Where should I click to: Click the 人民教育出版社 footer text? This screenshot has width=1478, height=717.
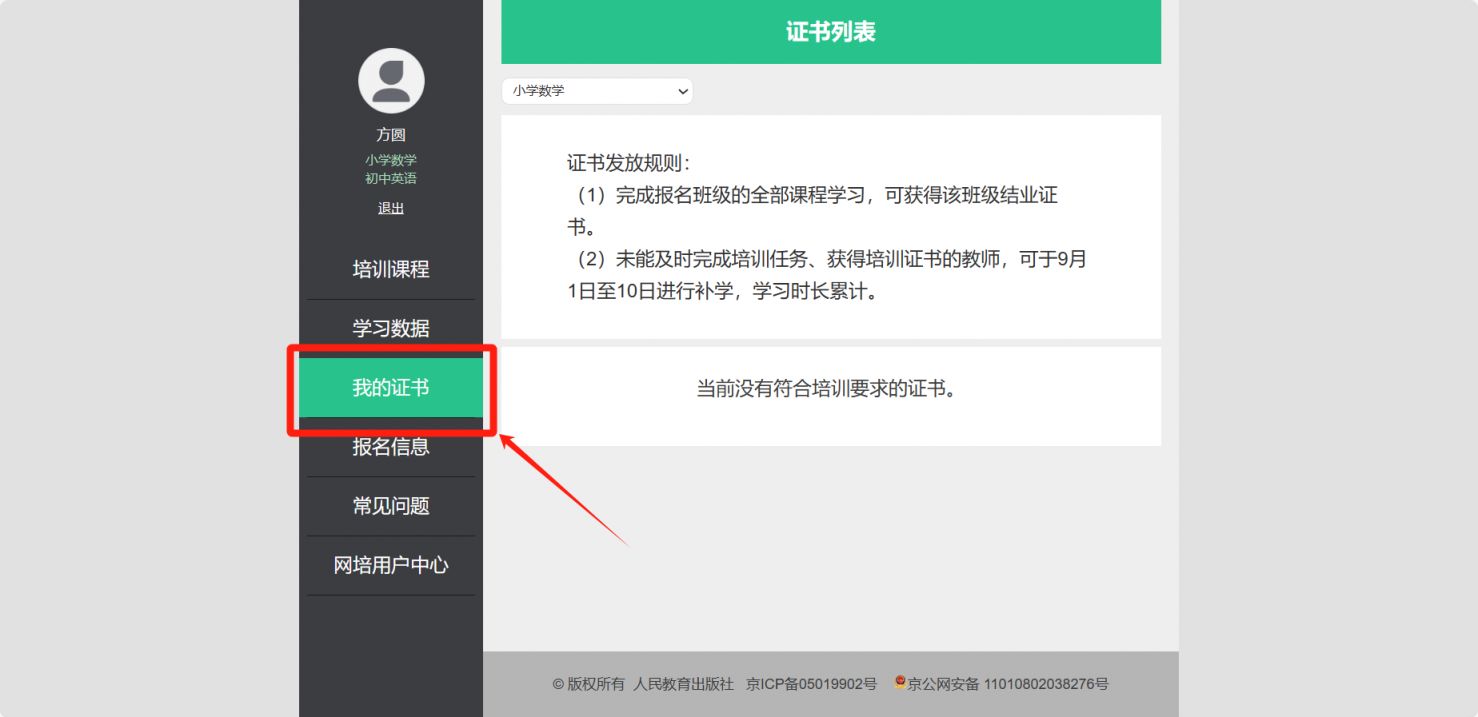pos(684,684)
